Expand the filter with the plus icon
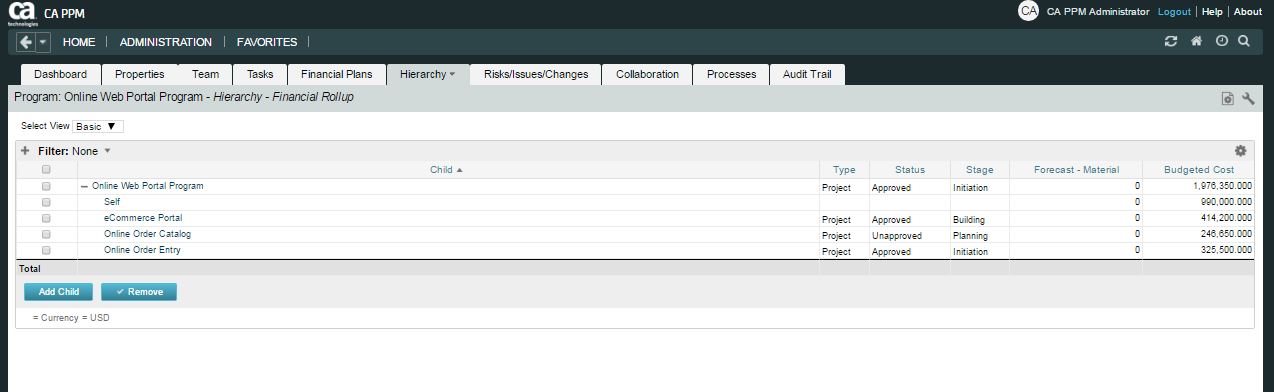Screen dimensions: 1274x392 click(25, 151)
